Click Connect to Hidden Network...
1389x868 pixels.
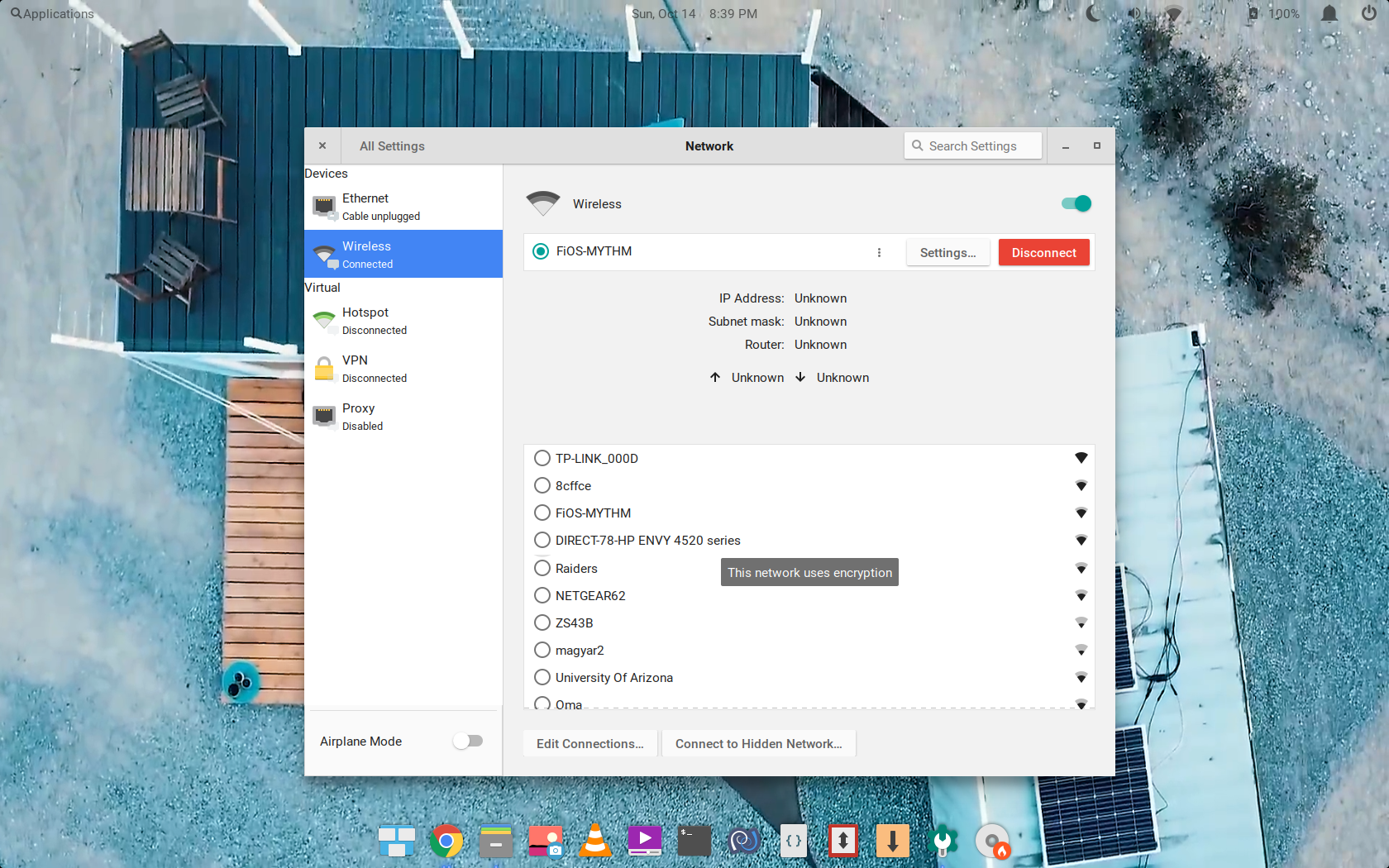point(759,743)
